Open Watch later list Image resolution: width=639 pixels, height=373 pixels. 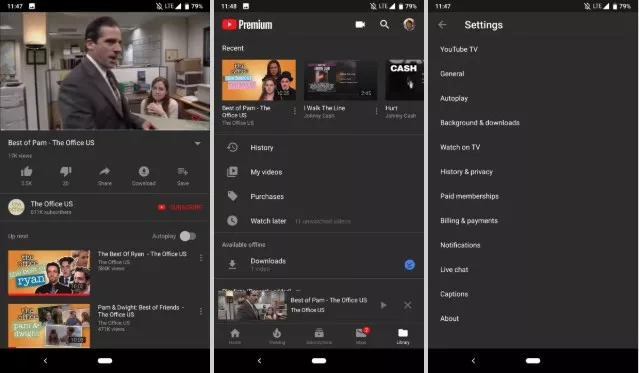[x=319, y=221]
